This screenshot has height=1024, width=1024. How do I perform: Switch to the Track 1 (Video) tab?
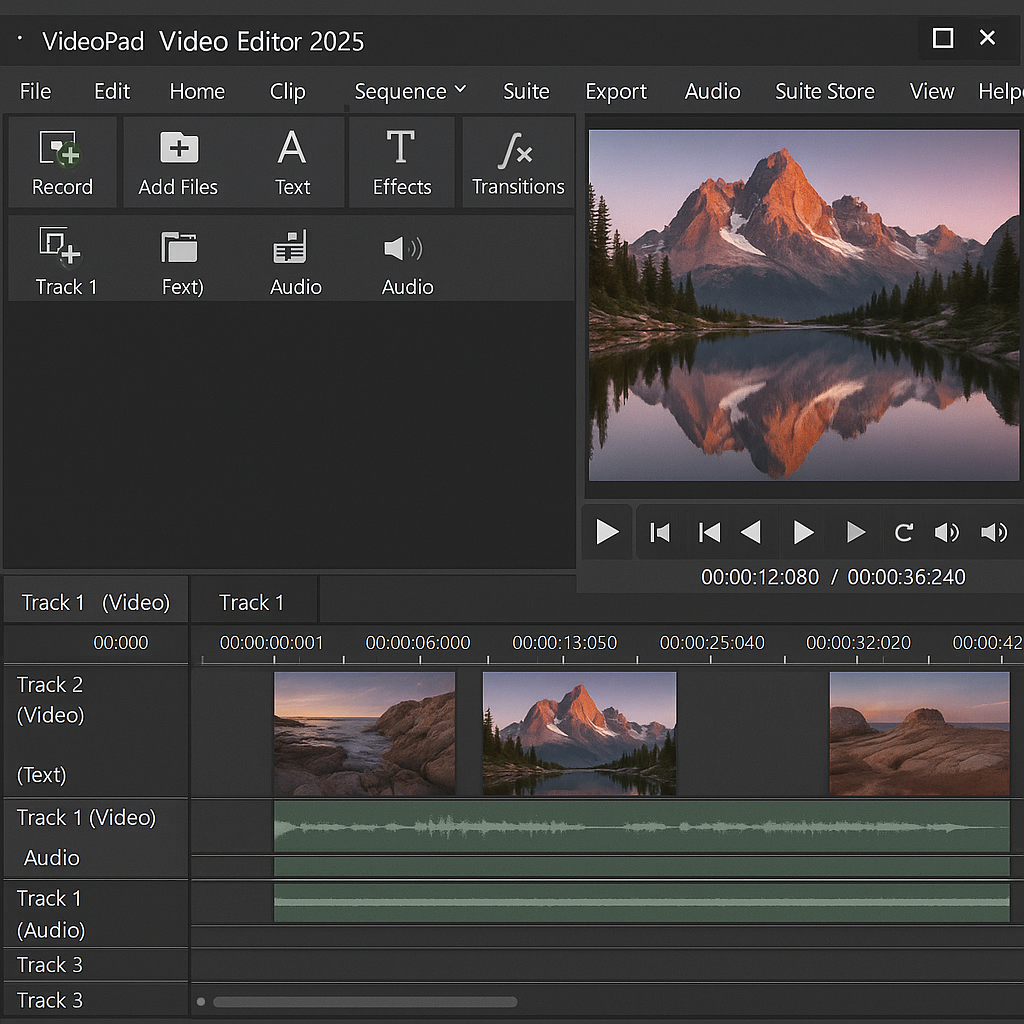tap(96, 602)
